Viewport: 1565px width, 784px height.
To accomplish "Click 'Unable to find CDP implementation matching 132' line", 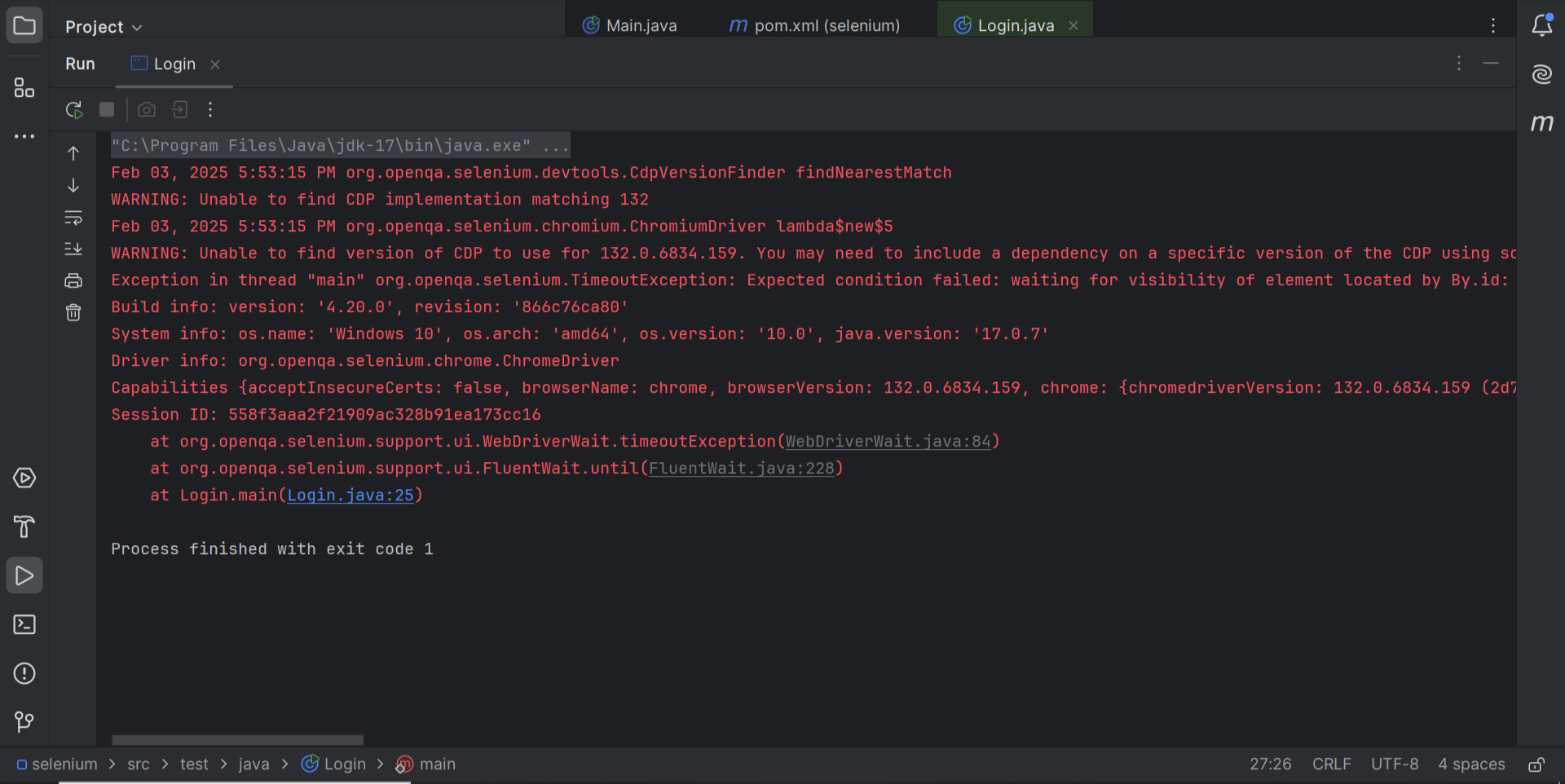I will [x=380, y=199].
